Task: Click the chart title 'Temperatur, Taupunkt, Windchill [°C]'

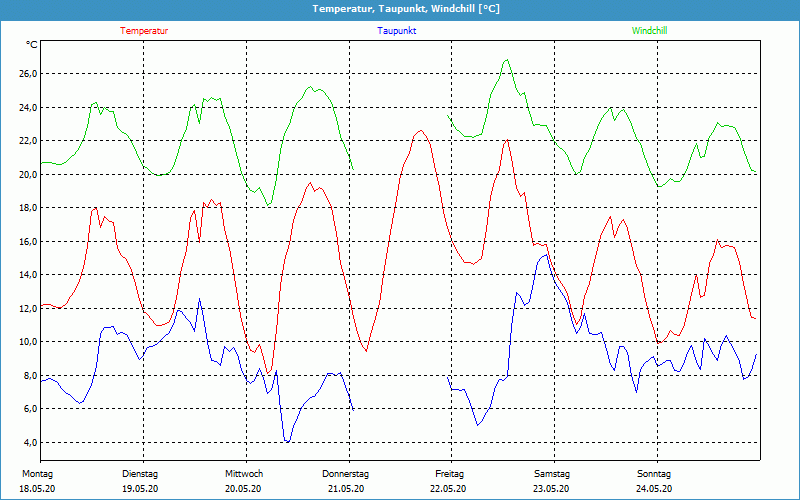Action: tap(406, 9)
